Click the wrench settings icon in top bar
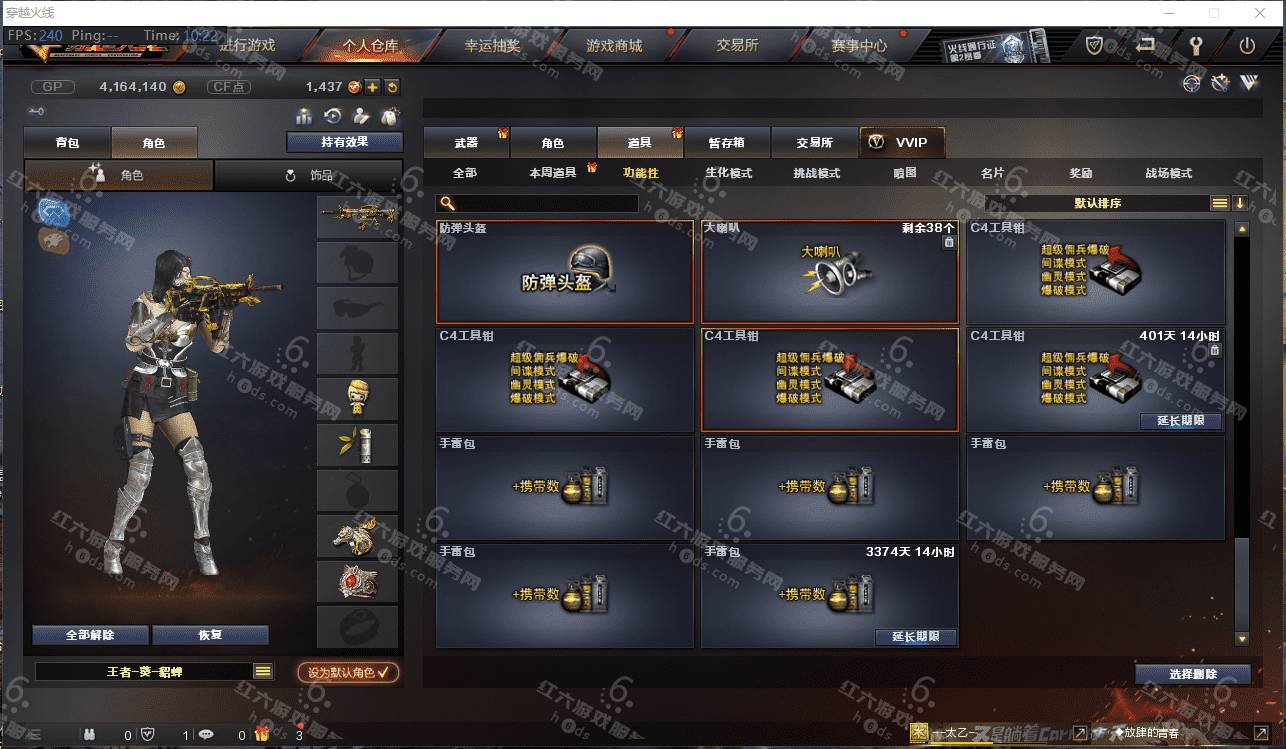 point(1194,46)
